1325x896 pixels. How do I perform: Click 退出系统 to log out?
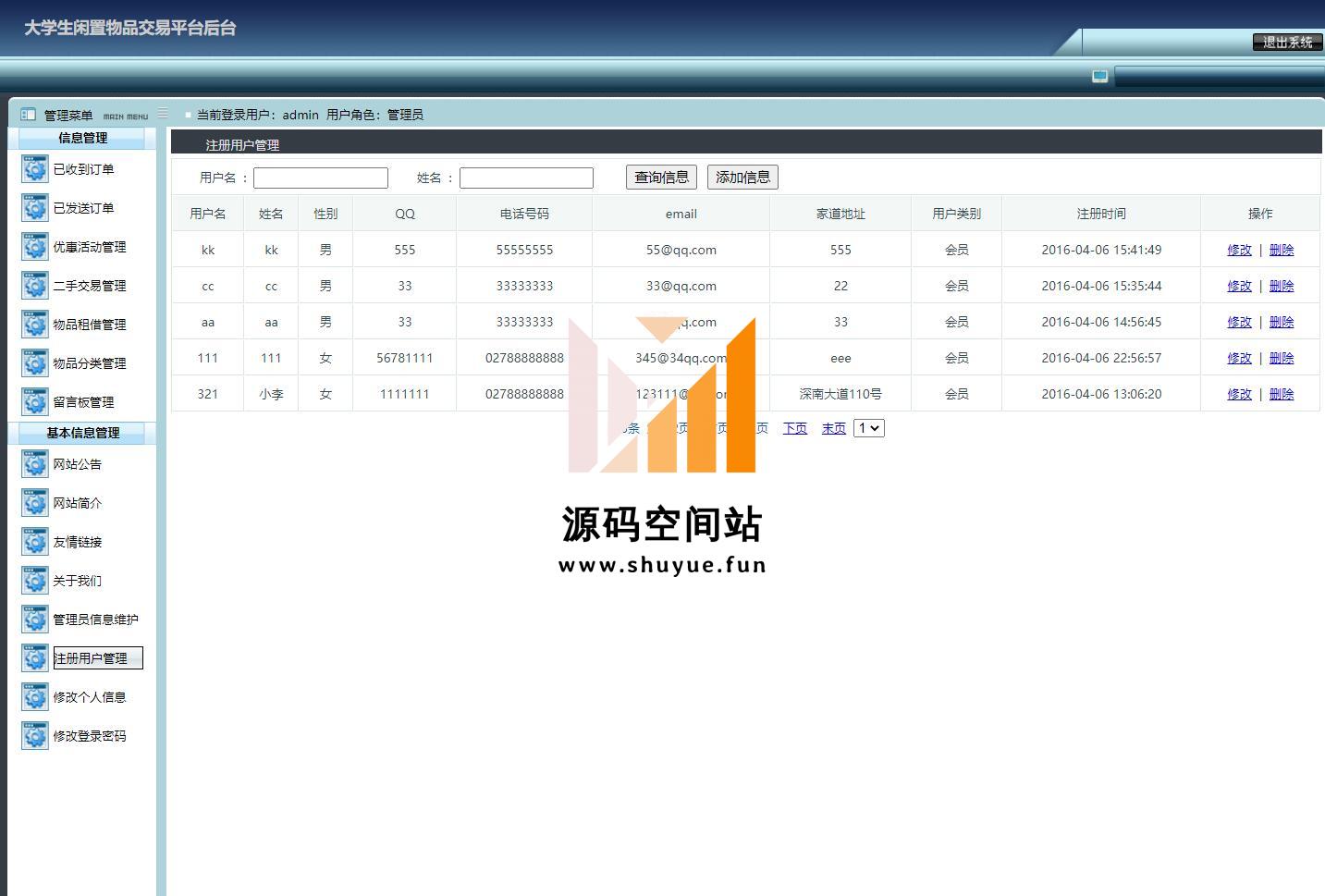(1287, 43)
